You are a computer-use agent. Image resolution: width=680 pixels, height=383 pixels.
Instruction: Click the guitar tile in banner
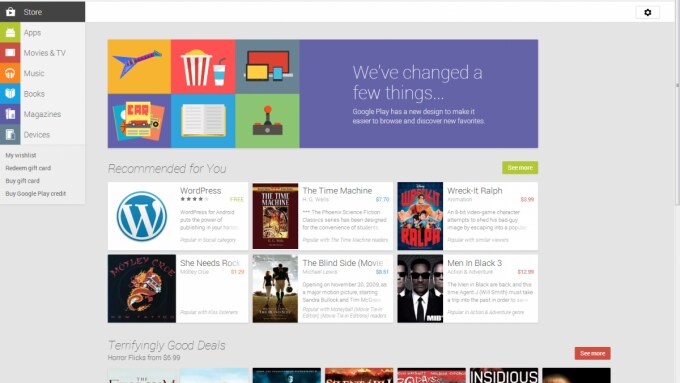point(139,66)
